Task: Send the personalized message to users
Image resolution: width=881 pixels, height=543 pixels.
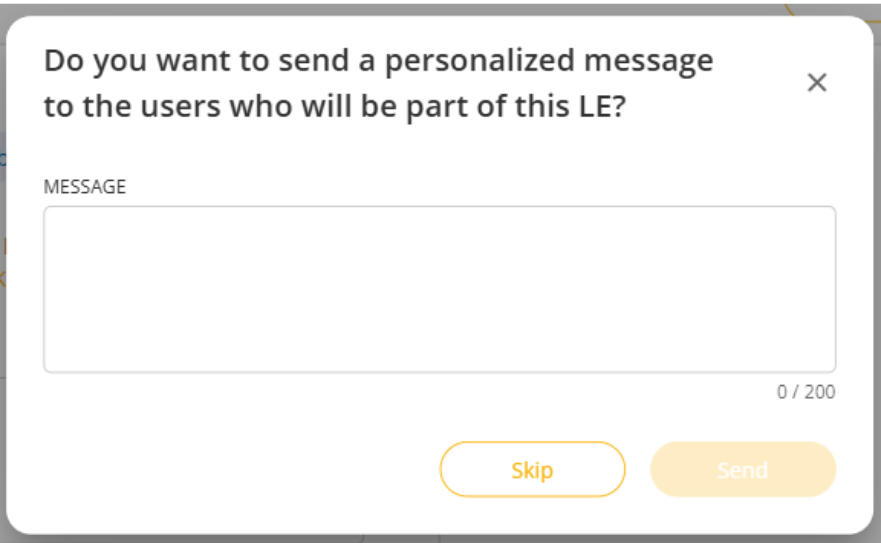Action: [x=742, y=470]
